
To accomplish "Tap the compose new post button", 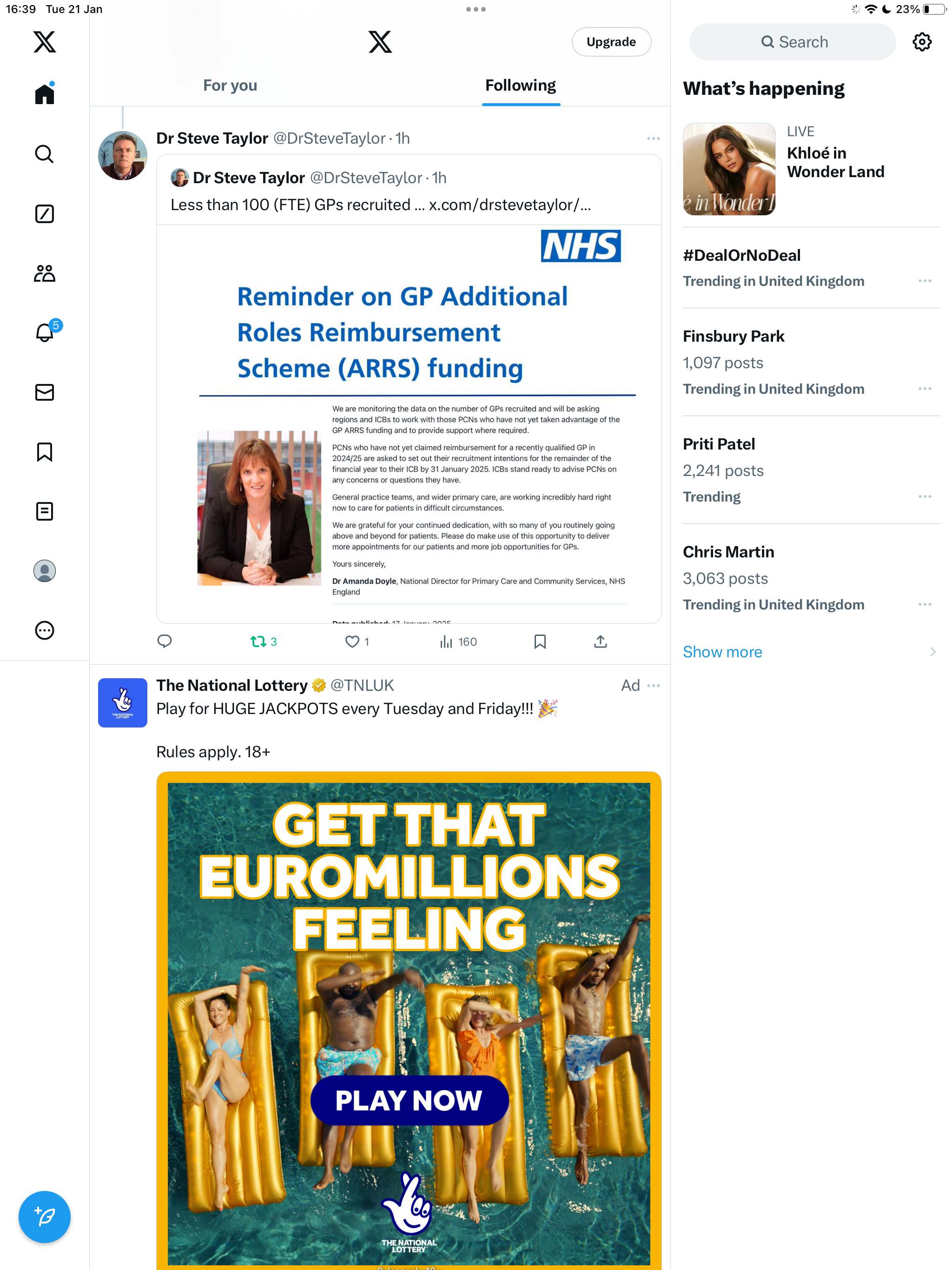I will 44,1217.
